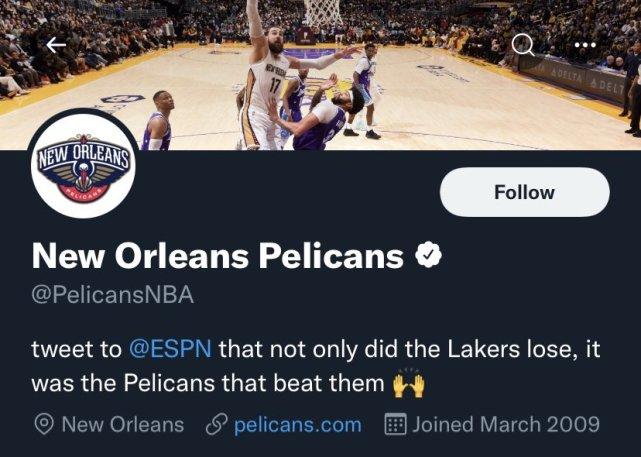641x457 pixels.
Task: Click the @PelicansNBA handle
Action: [113, 295]
